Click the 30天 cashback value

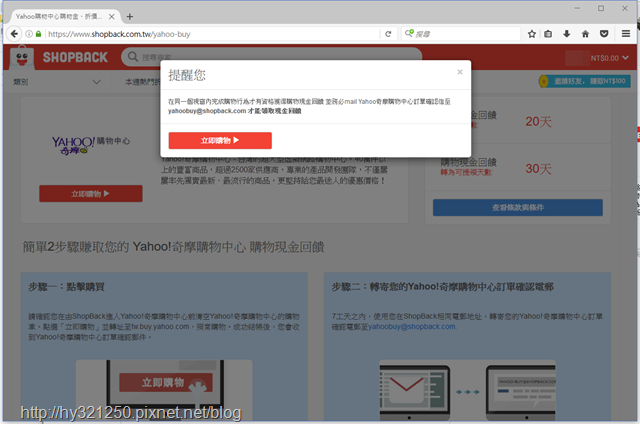pyautogui.click(x=538, y=169)
